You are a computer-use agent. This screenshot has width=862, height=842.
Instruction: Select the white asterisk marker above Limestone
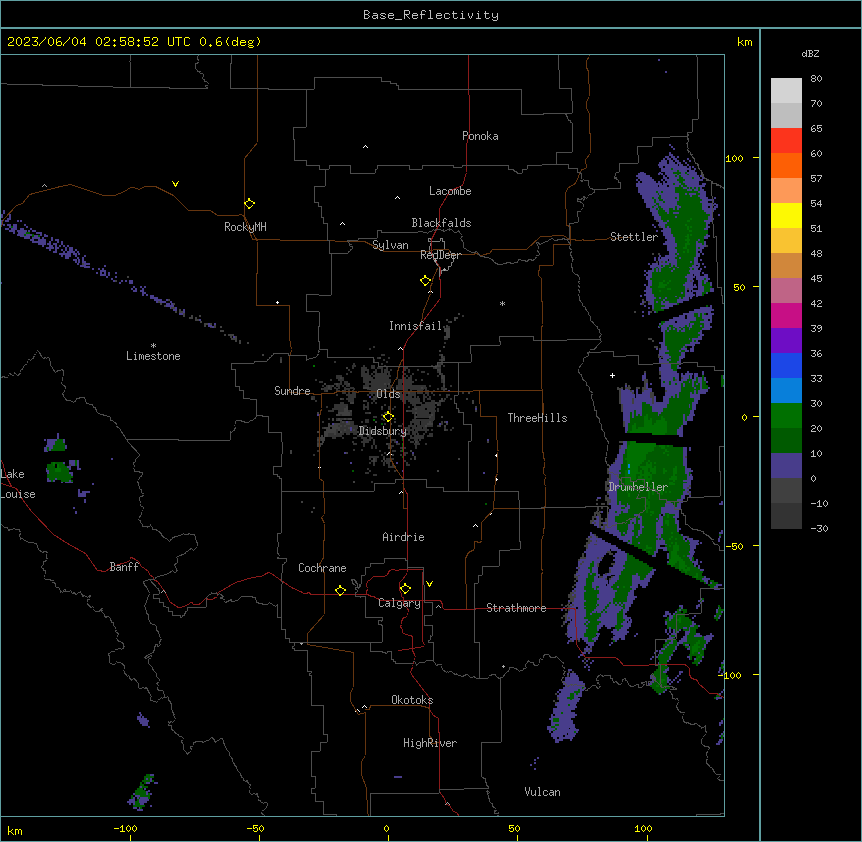(x=153, y=346)
